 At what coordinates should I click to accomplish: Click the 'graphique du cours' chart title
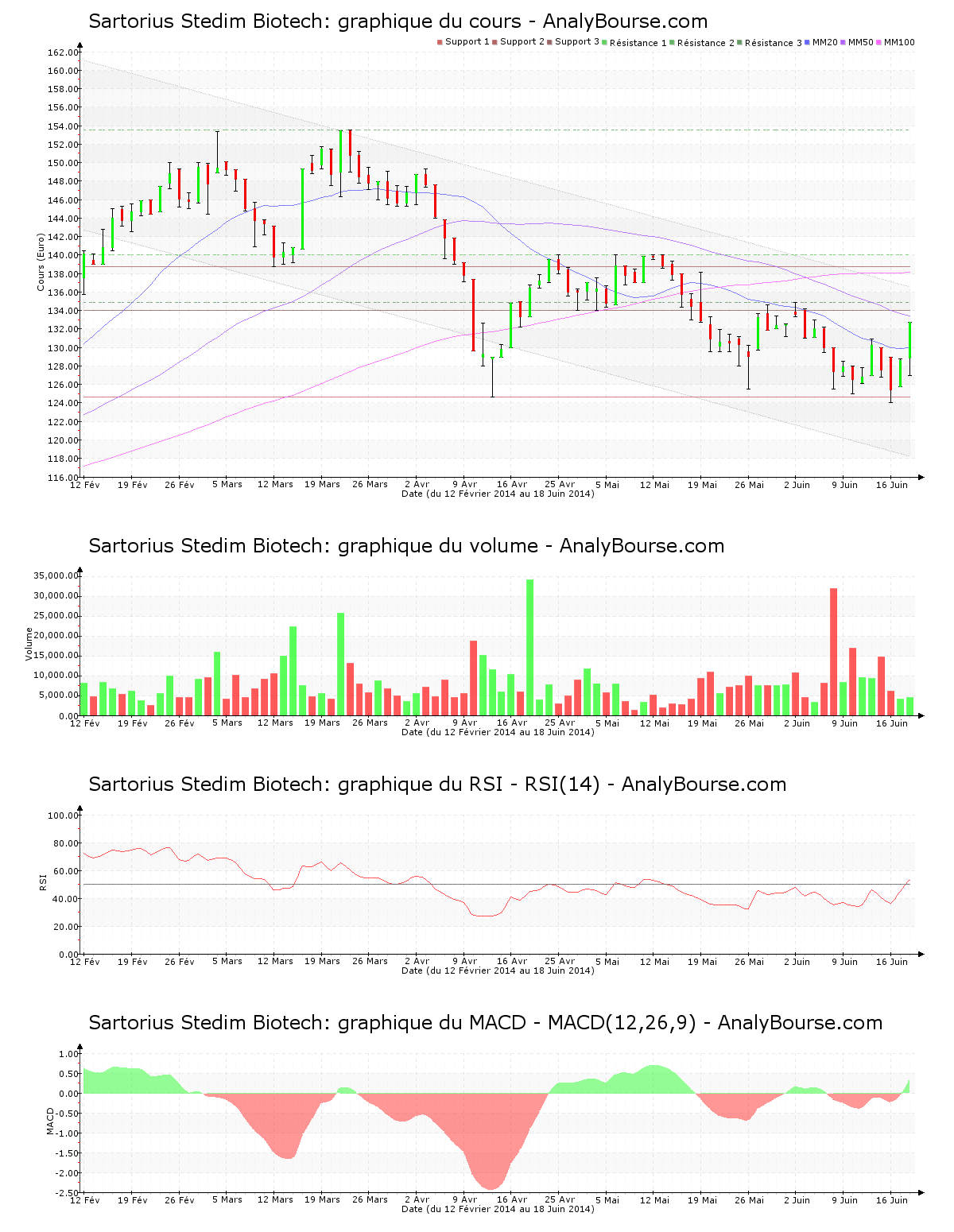click(397, 21)
